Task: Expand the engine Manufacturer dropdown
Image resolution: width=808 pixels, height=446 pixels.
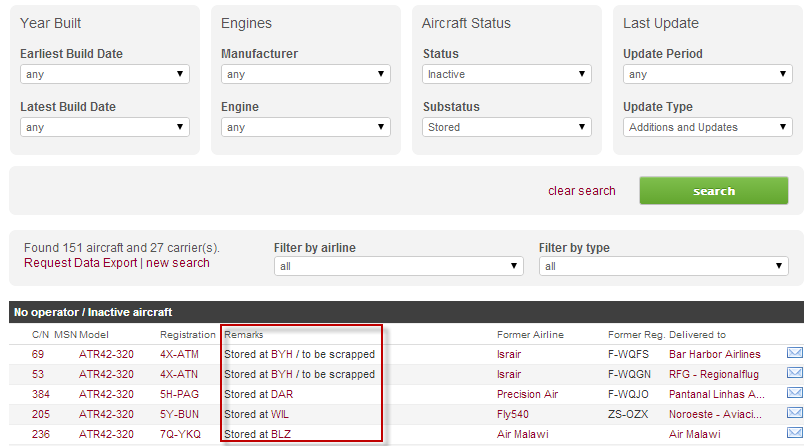Action: click(x=306, y=74)
